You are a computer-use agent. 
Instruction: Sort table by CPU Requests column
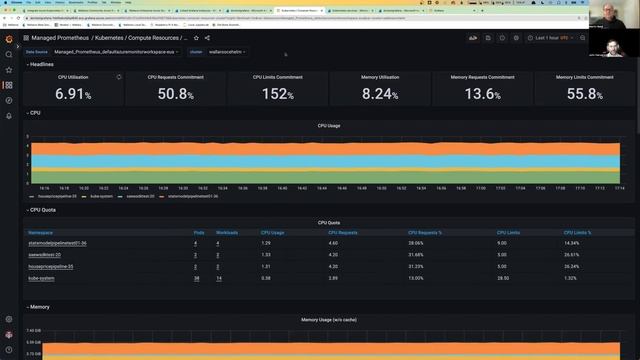tap(343, 233)
